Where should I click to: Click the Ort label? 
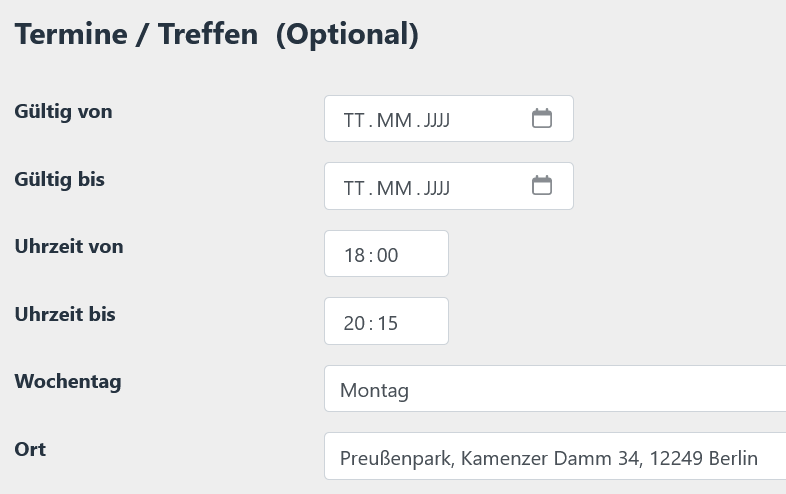point(30,449)
